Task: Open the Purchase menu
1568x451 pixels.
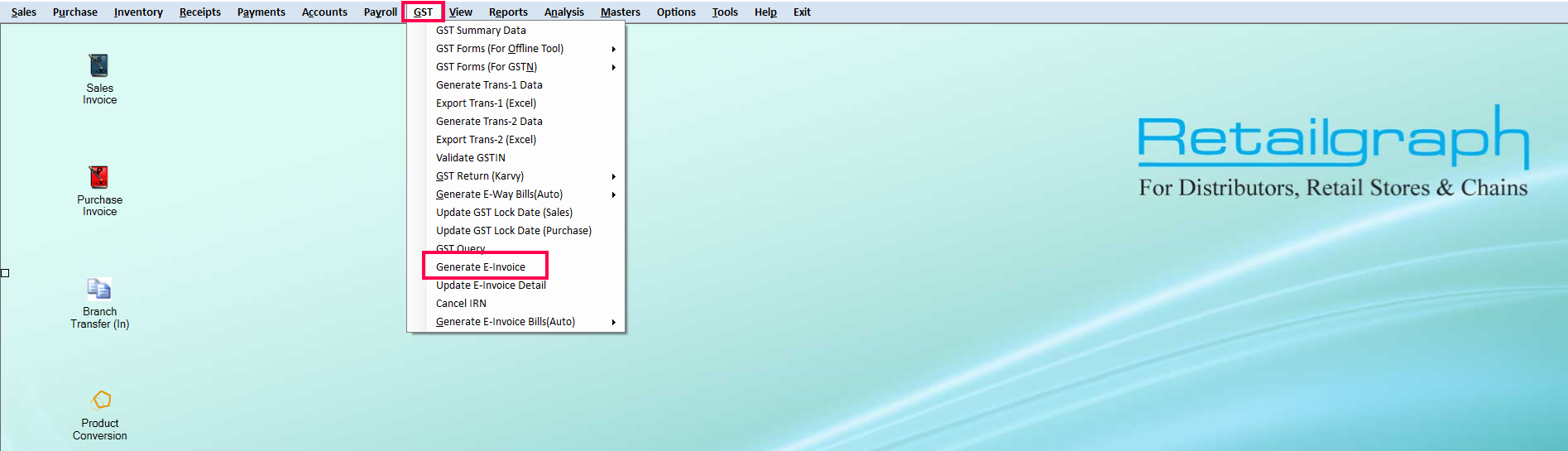Action: pos(75,12)
